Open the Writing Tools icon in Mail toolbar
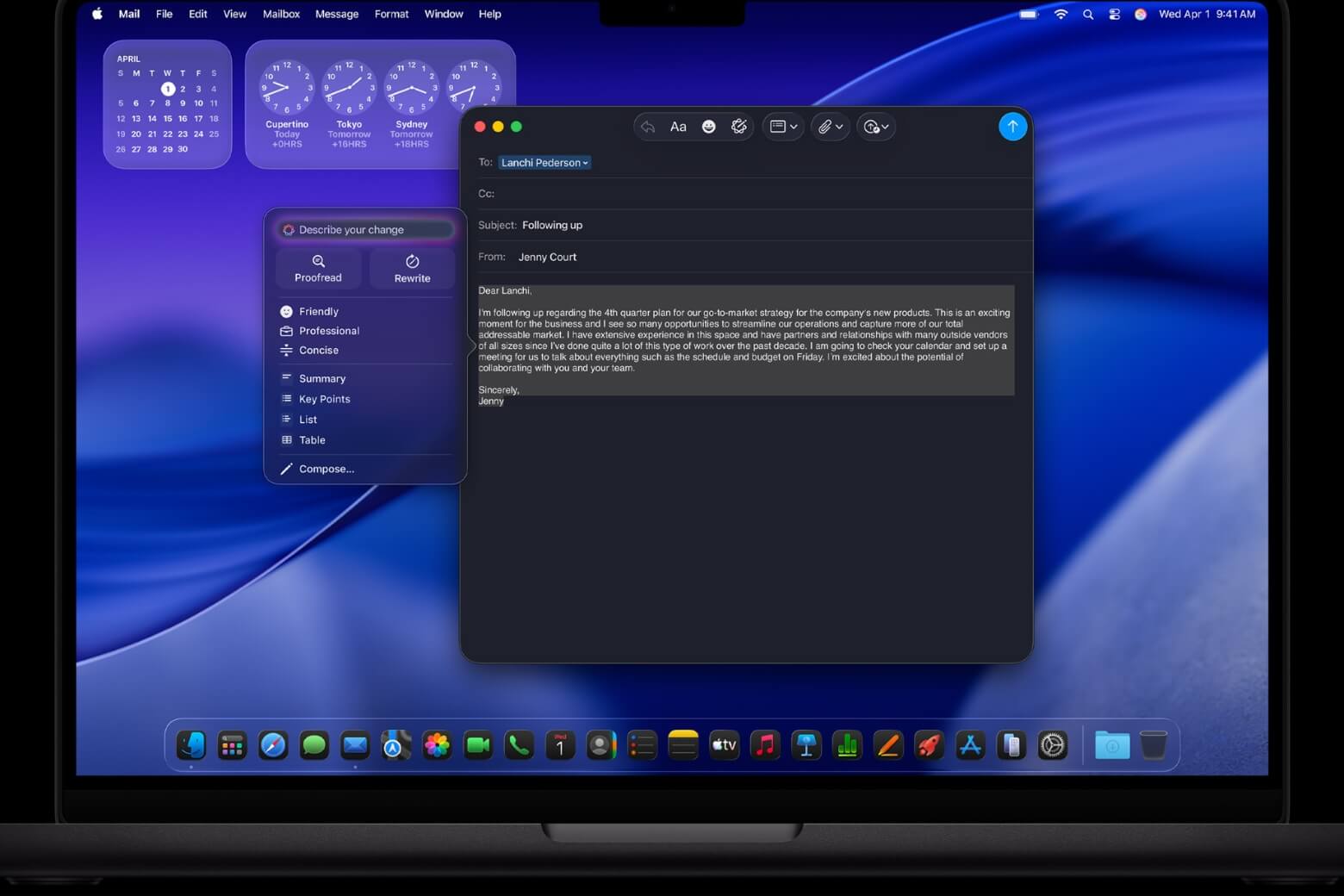This screenshot has height=896, width=1344. pos(738,127)
